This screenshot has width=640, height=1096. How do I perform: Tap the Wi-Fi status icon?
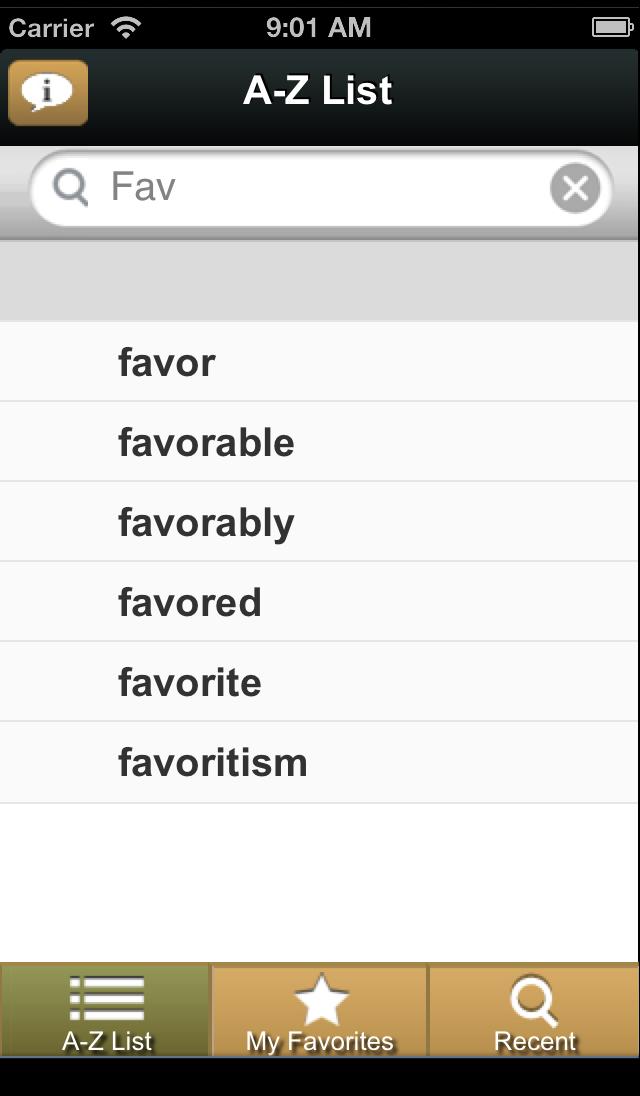tap(127, 27)
